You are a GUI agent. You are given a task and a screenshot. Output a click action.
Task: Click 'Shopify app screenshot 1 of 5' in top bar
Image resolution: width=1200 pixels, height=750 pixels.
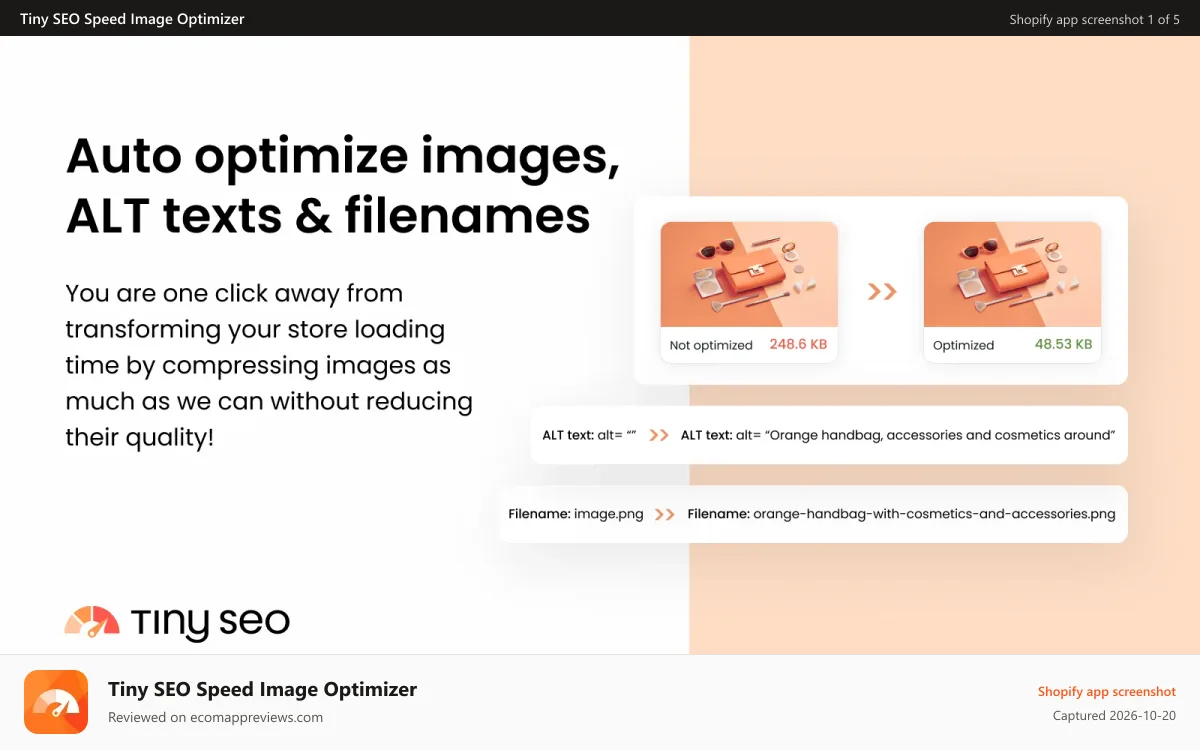click(x=1094, y=19)
